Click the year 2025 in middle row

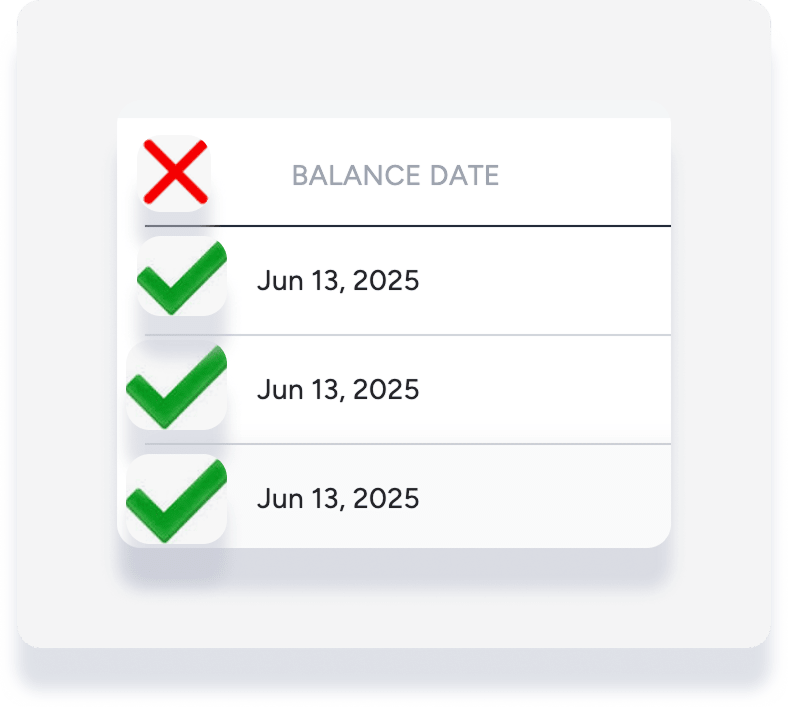[x=386, y=389]
